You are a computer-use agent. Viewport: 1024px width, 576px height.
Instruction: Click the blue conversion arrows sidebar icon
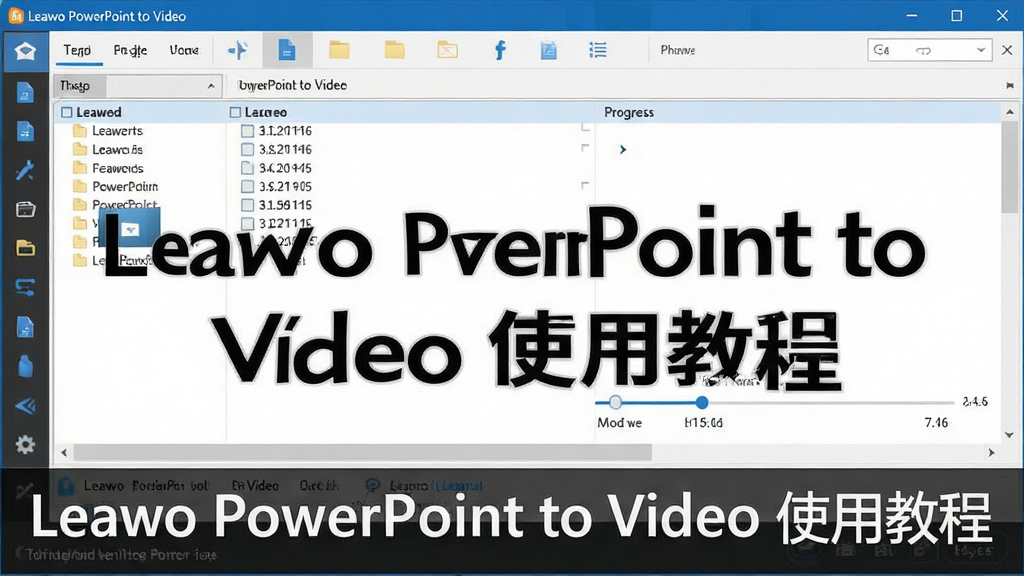click(25, 287)
